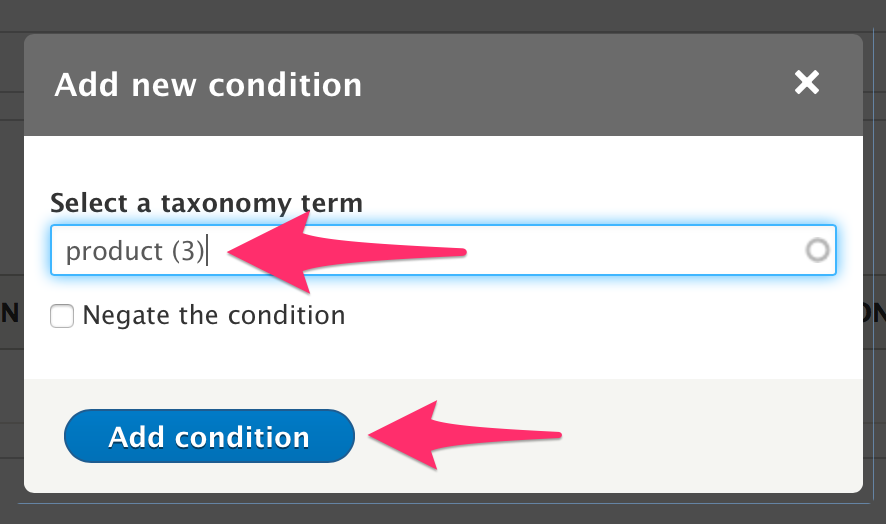Image resolution: width=886 pixels, height=524 pixels.
Task: Click empty white space beside the Negate checkbox label
Action: tap(600, 317)
